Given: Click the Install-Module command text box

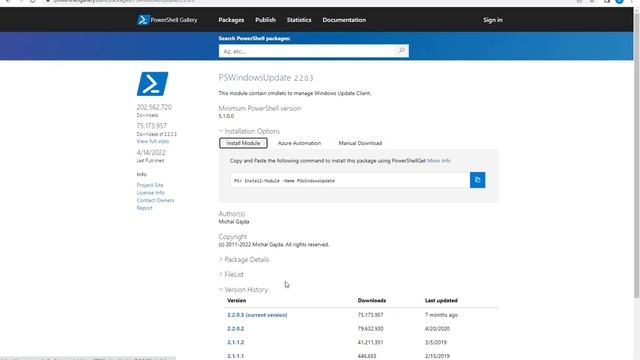Looking at the screenshot, I should pyautogui.click(x=350, y=180).
